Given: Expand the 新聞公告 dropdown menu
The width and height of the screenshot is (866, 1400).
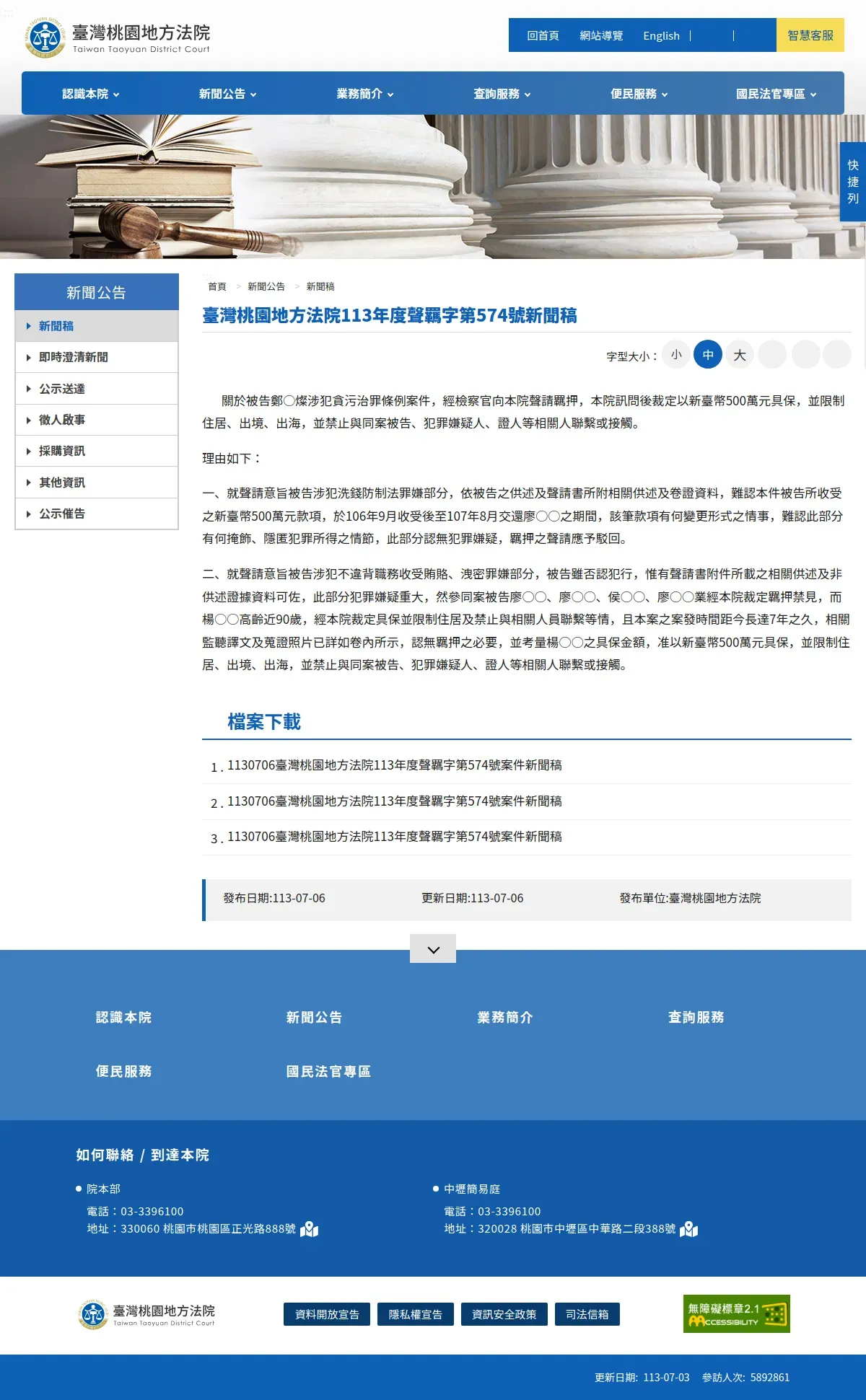Looking at the screenshot, I should pos(227,94).
